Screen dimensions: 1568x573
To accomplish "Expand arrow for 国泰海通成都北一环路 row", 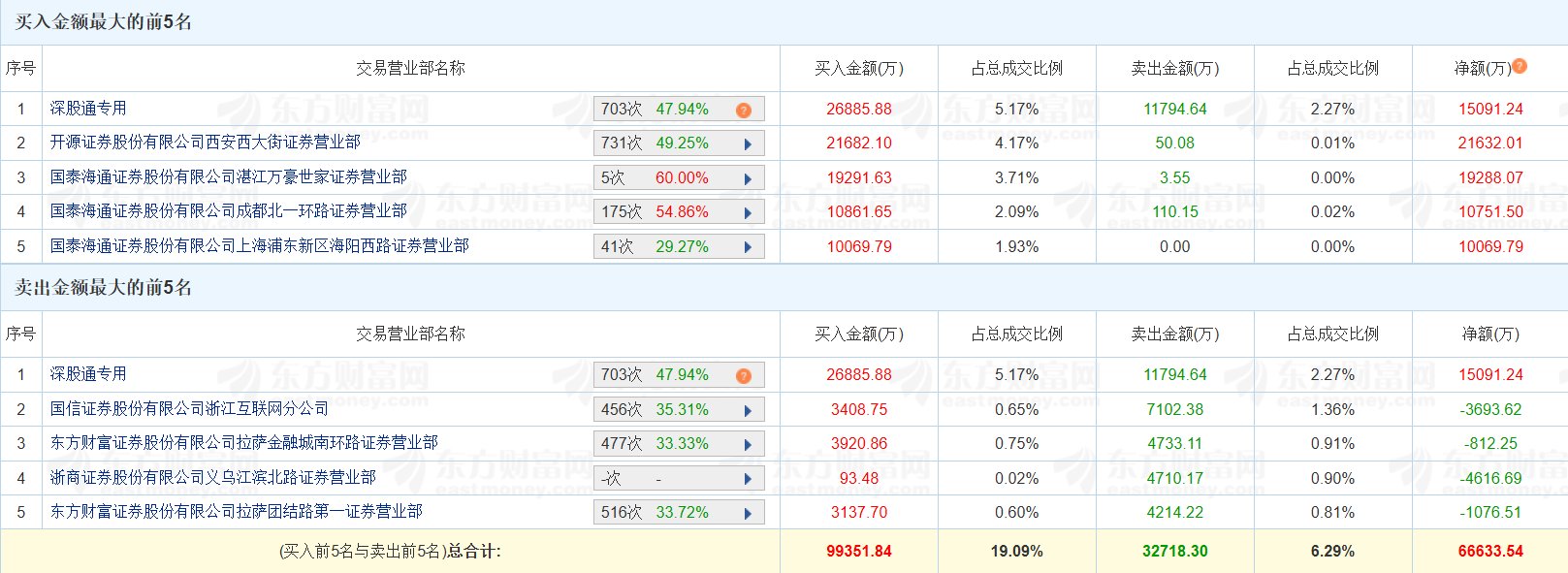I will pyautogui.click(x=748, y=213).
